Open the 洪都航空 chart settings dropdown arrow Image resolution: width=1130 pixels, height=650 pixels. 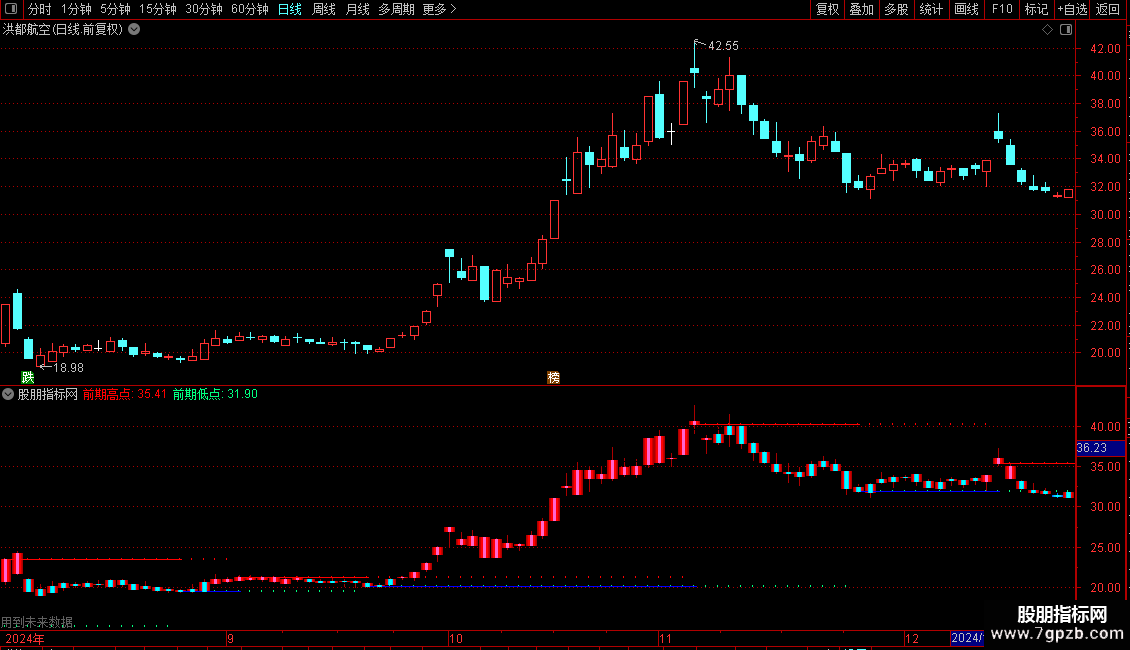coord(134,30)
